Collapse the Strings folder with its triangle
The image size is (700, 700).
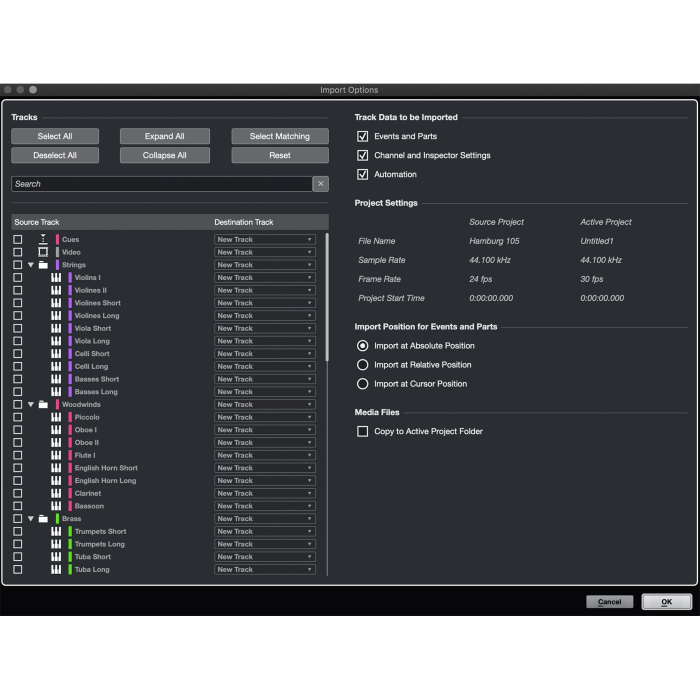click(x=31, y=265)
